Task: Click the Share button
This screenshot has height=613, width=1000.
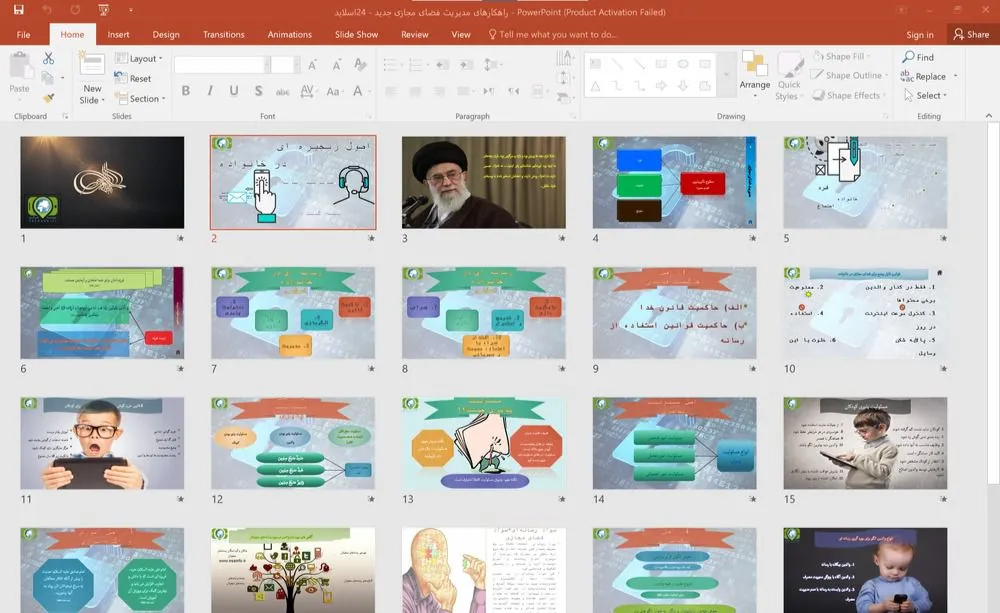Action: [x=970, y=34]
